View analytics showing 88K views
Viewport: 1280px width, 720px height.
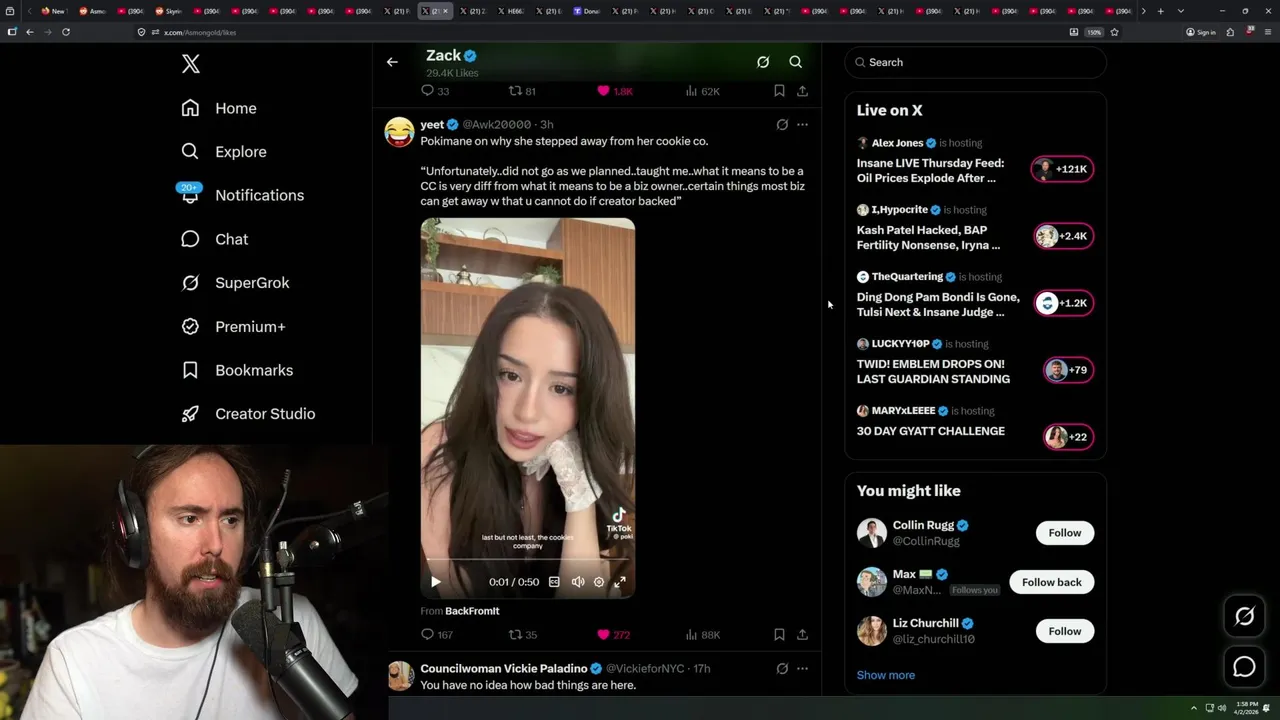pos(703,635)
